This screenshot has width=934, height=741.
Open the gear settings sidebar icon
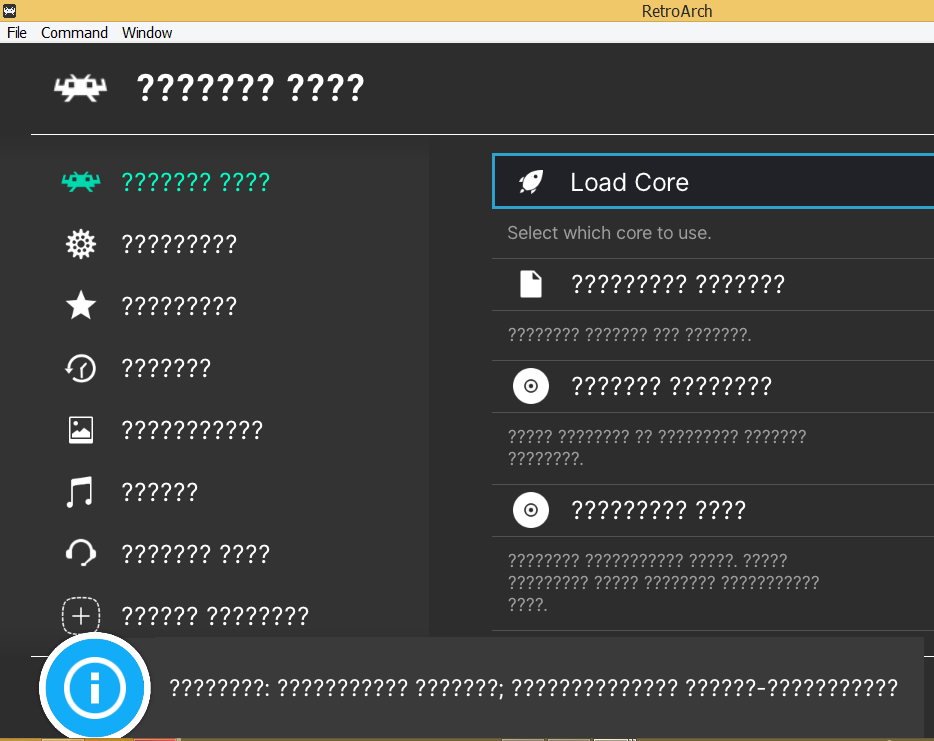(x=81, y=244)
